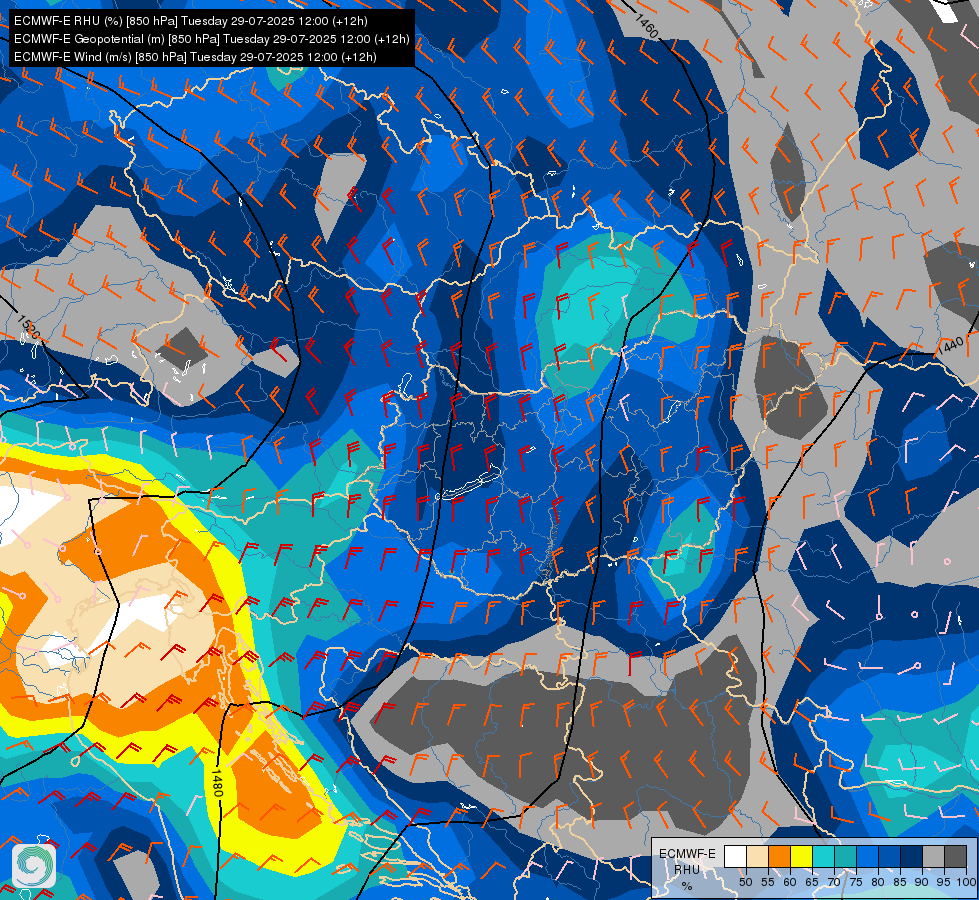Select the beige 50-55% legend swatch
This screenshot has width=979, height=900.
[x=757, y=856]
